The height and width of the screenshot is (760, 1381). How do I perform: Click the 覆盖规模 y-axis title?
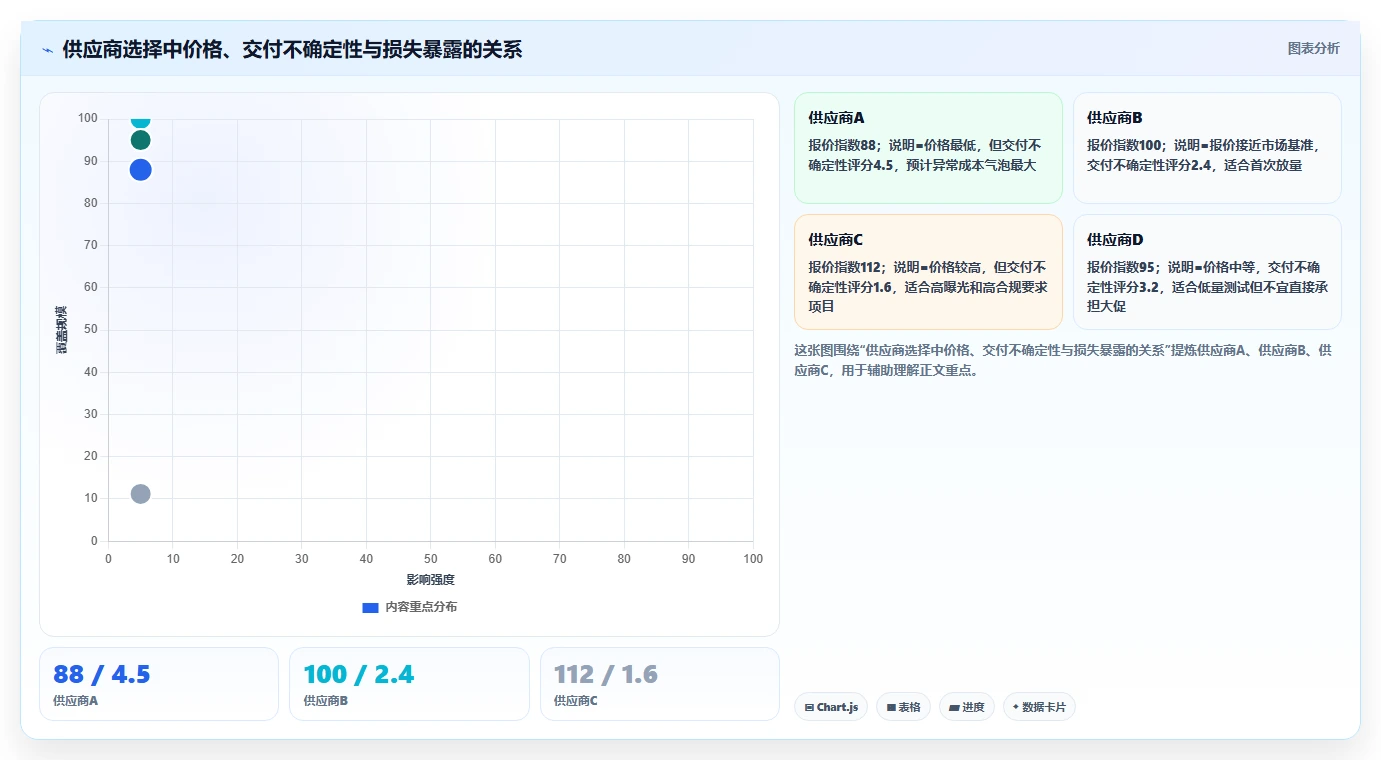[61, 330]
